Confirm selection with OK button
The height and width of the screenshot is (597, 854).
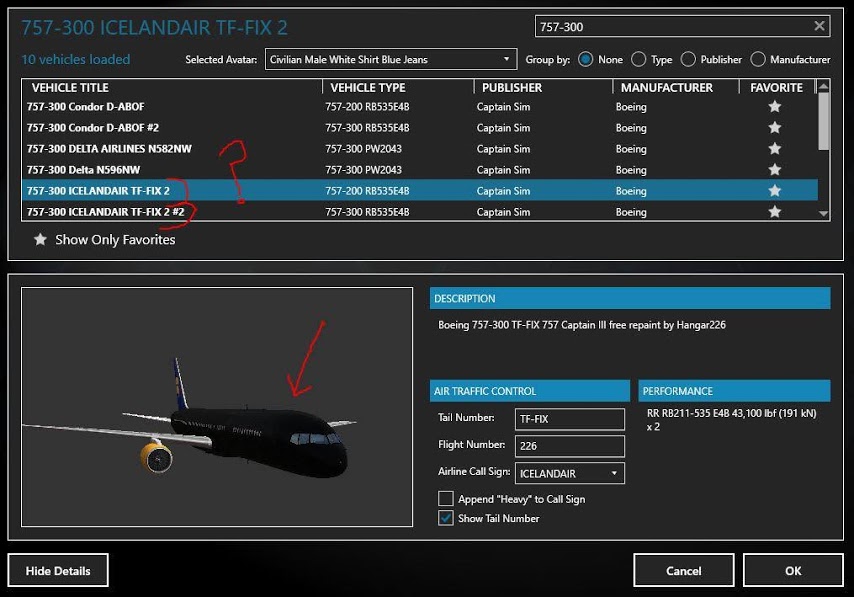point(793,571)
